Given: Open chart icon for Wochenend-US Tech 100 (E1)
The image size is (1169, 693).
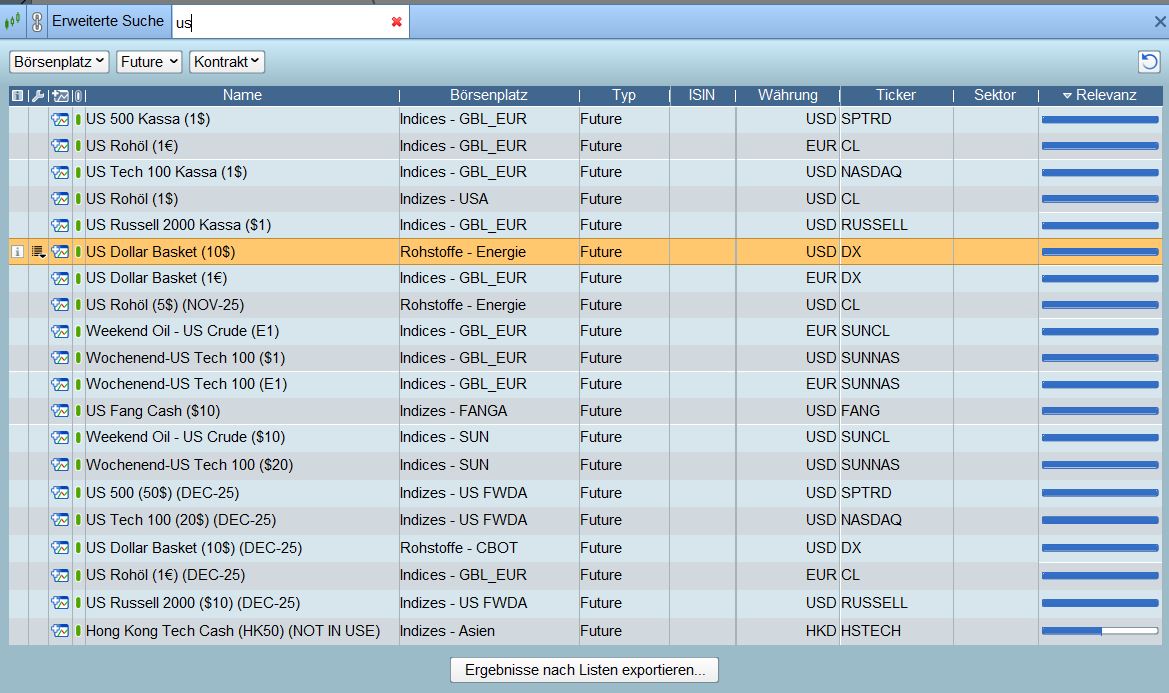Looking at the screenshot, I should click(60, 384).
